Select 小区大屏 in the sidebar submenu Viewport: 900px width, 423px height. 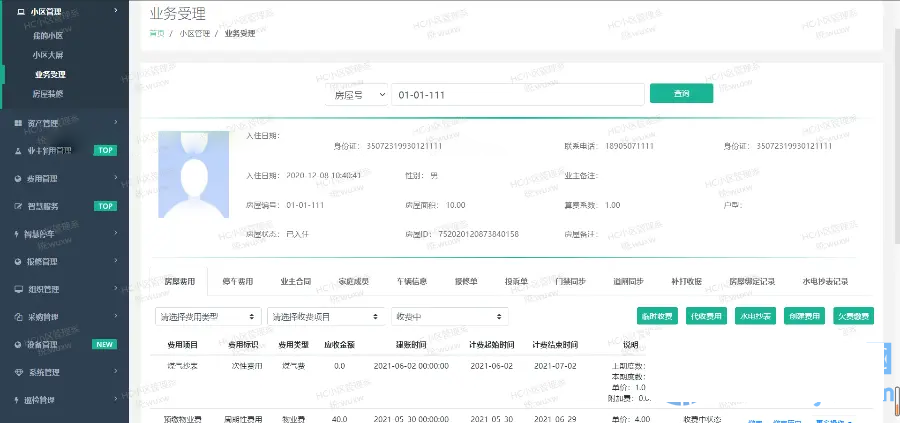tap(48, 54)
